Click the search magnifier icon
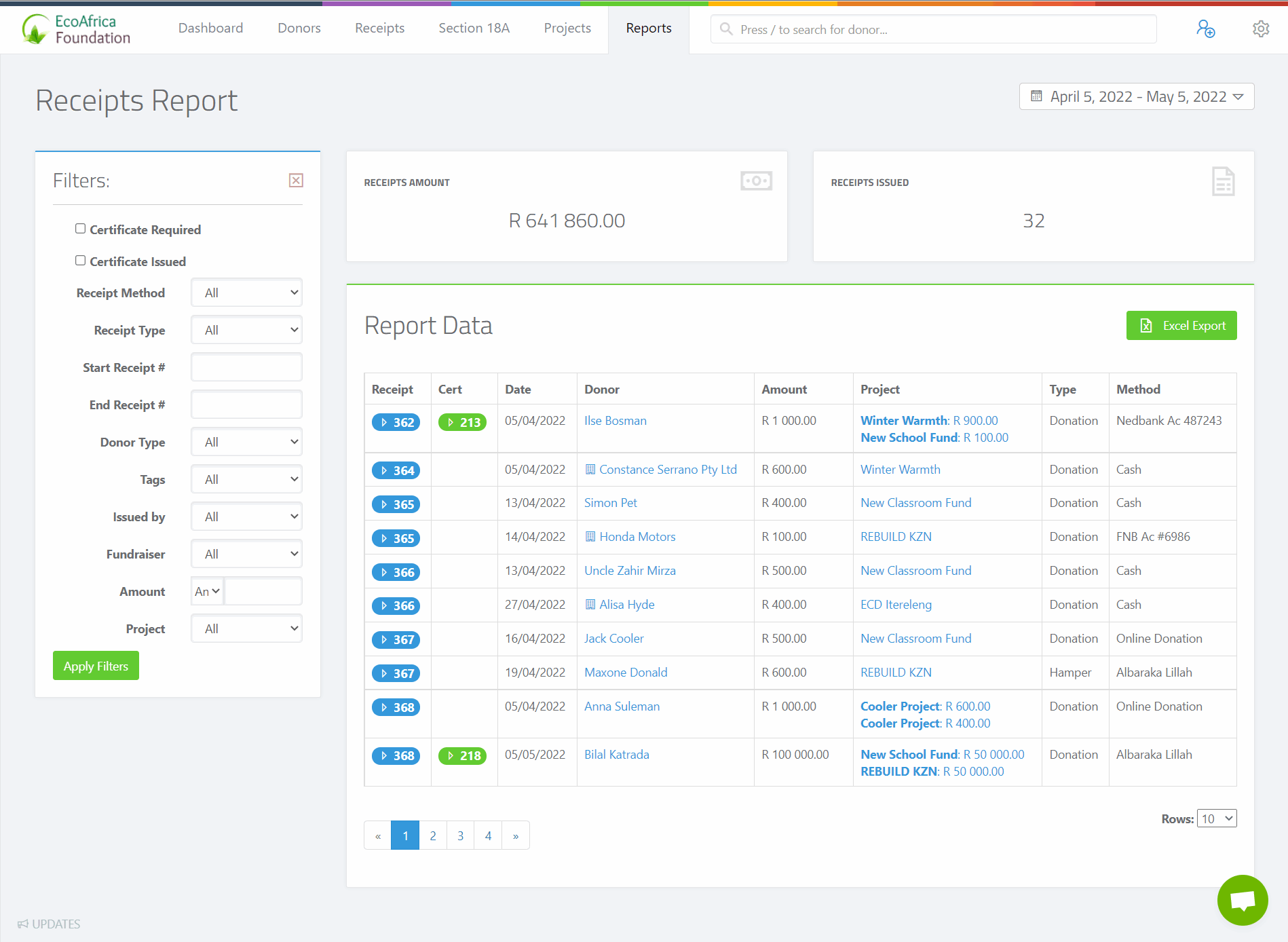Screen dimensions: 1288x942 tap(726, 29)
